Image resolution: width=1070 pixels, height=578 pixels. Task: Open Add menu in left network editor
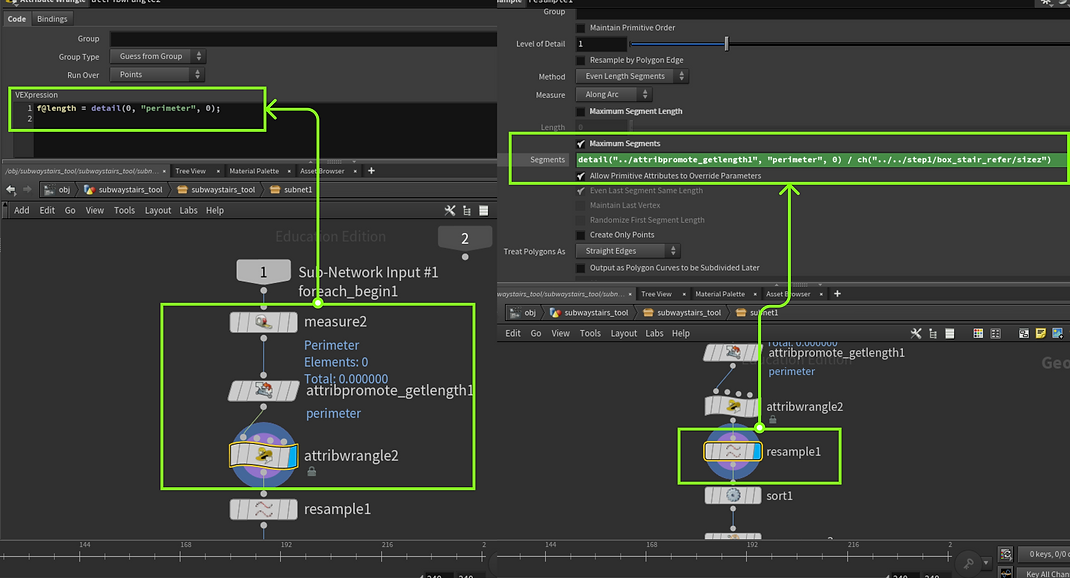click(22, 210)
